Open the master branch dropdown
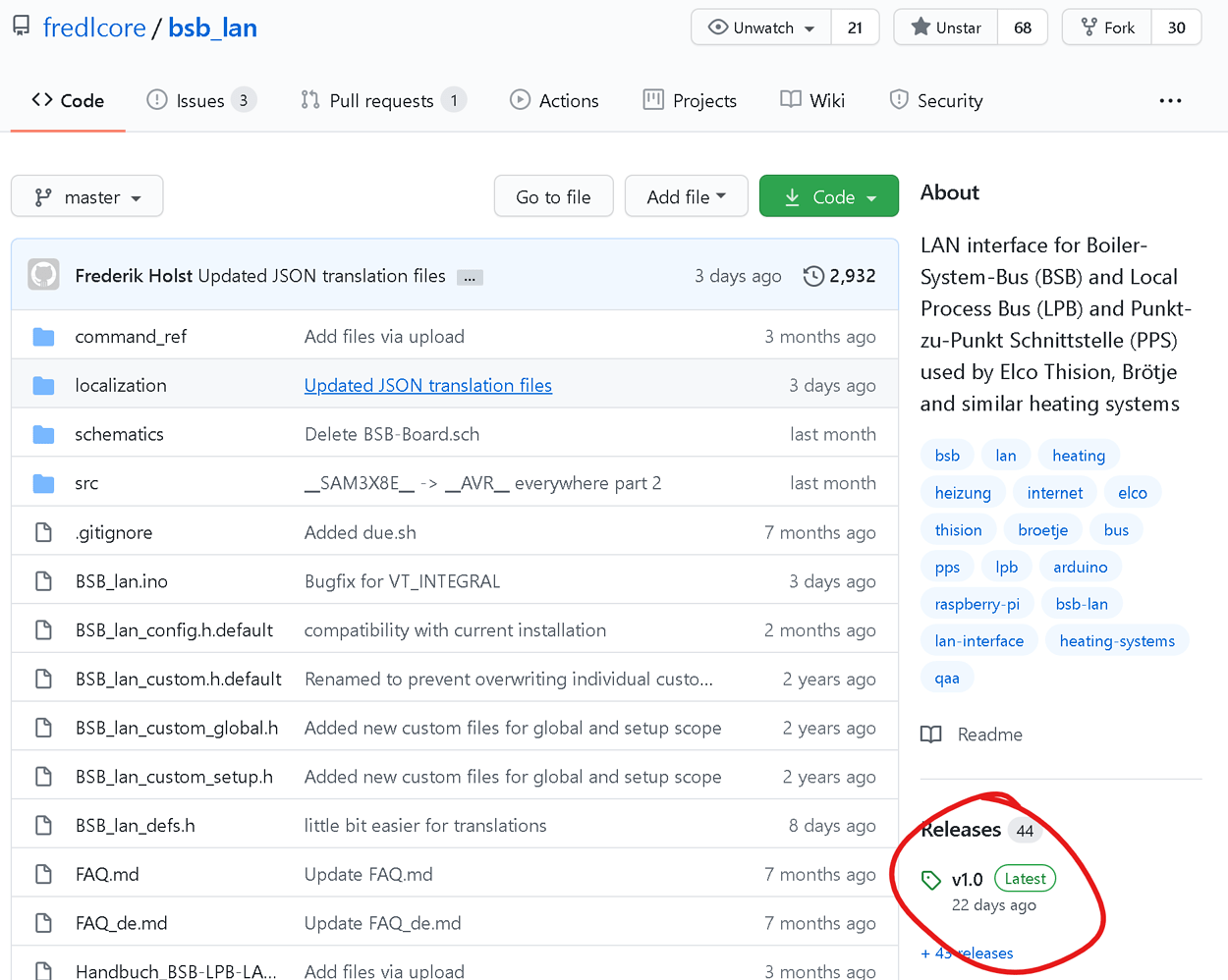Screen dimensions: 1228x980 [87, 197]
